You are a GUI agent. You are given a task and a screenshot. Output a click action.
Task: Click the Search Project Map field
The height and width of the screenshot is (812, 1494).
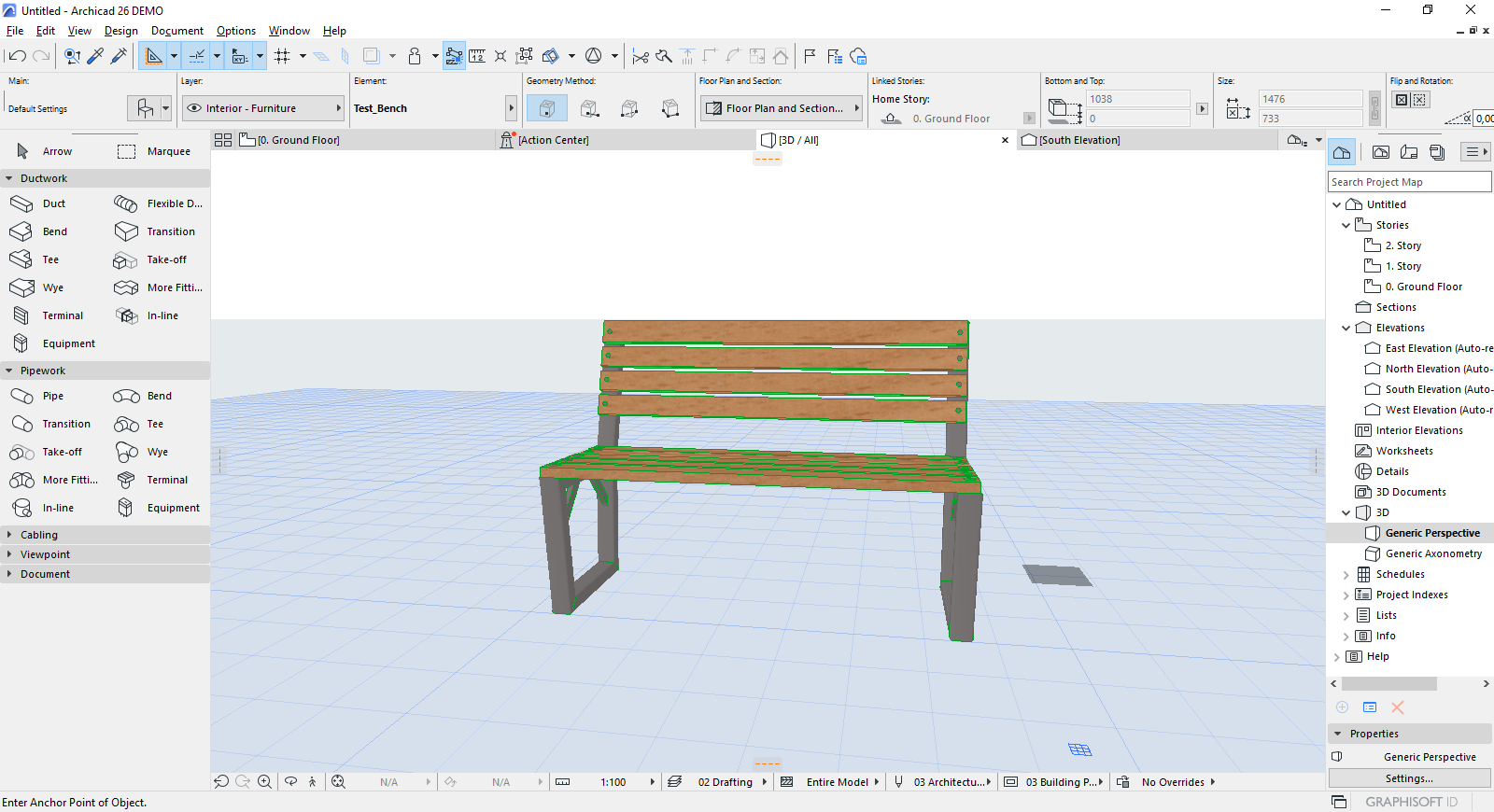(1409, 182)
